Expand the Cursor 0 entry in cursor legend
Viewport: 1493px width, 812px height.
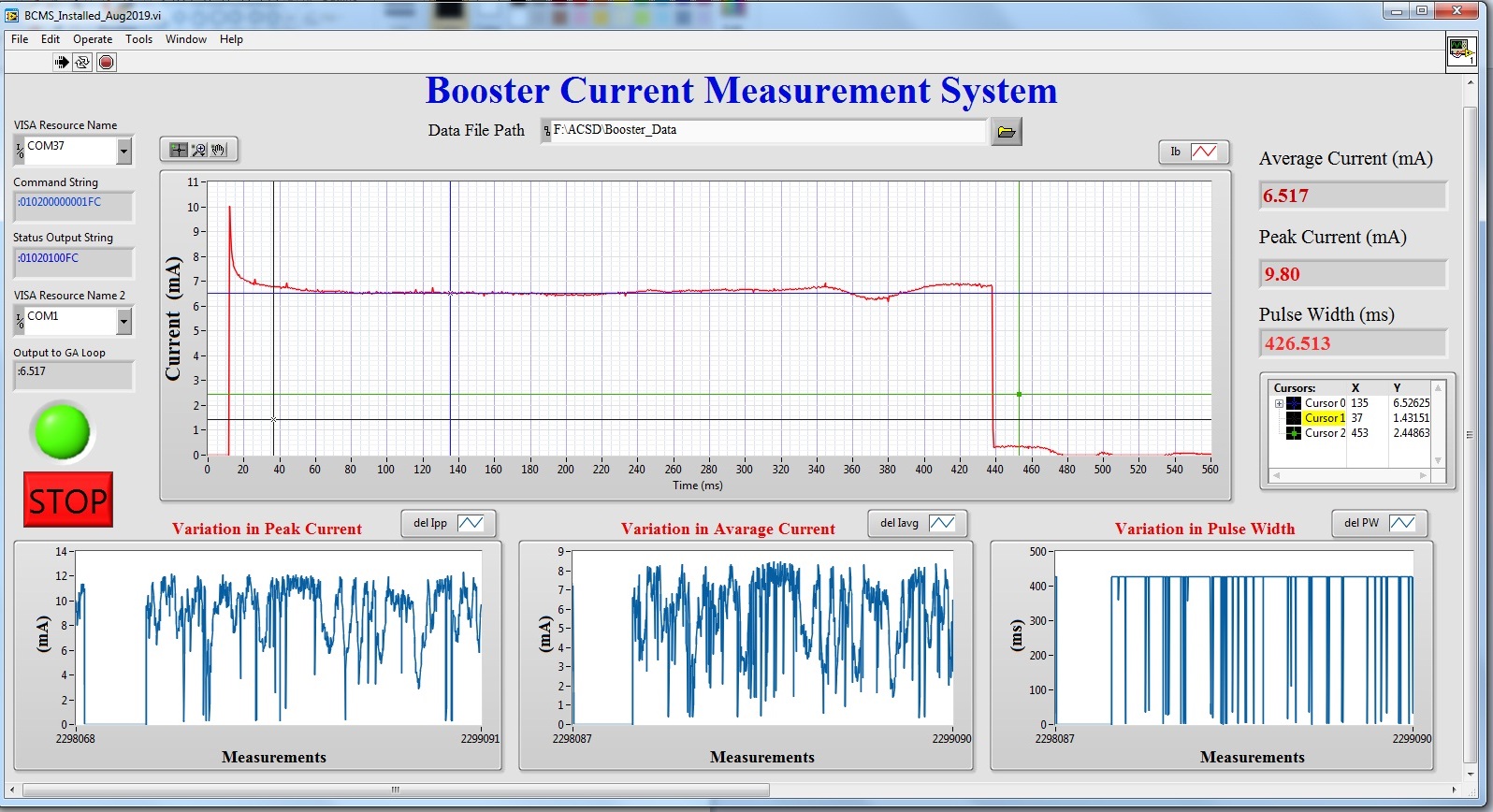(1279, 403)
